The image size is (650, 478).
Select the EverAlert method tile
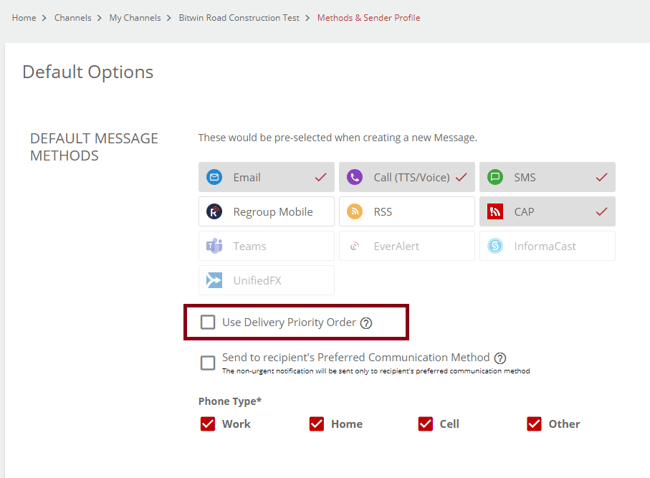(x=407, y=246)
